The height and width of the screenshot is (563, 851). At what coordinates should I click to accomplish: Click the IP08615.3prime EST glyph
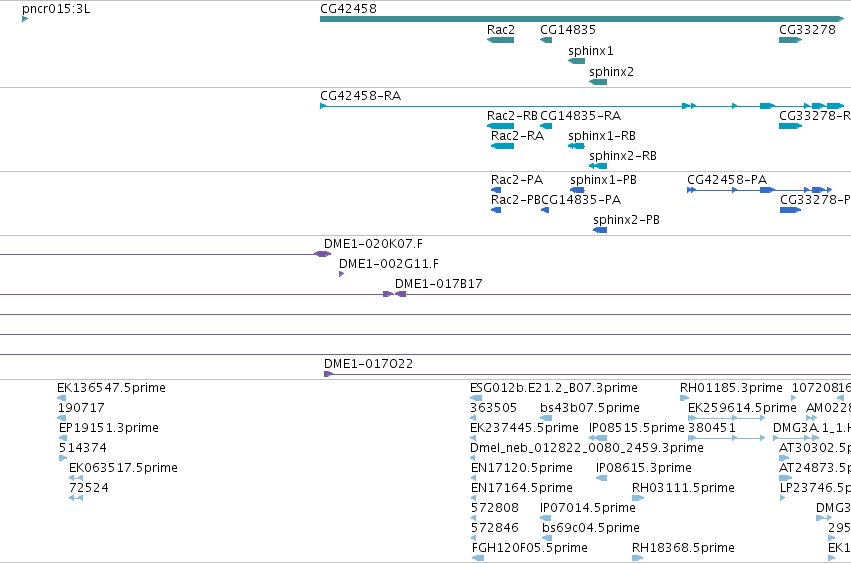click(x=601, y=478)
